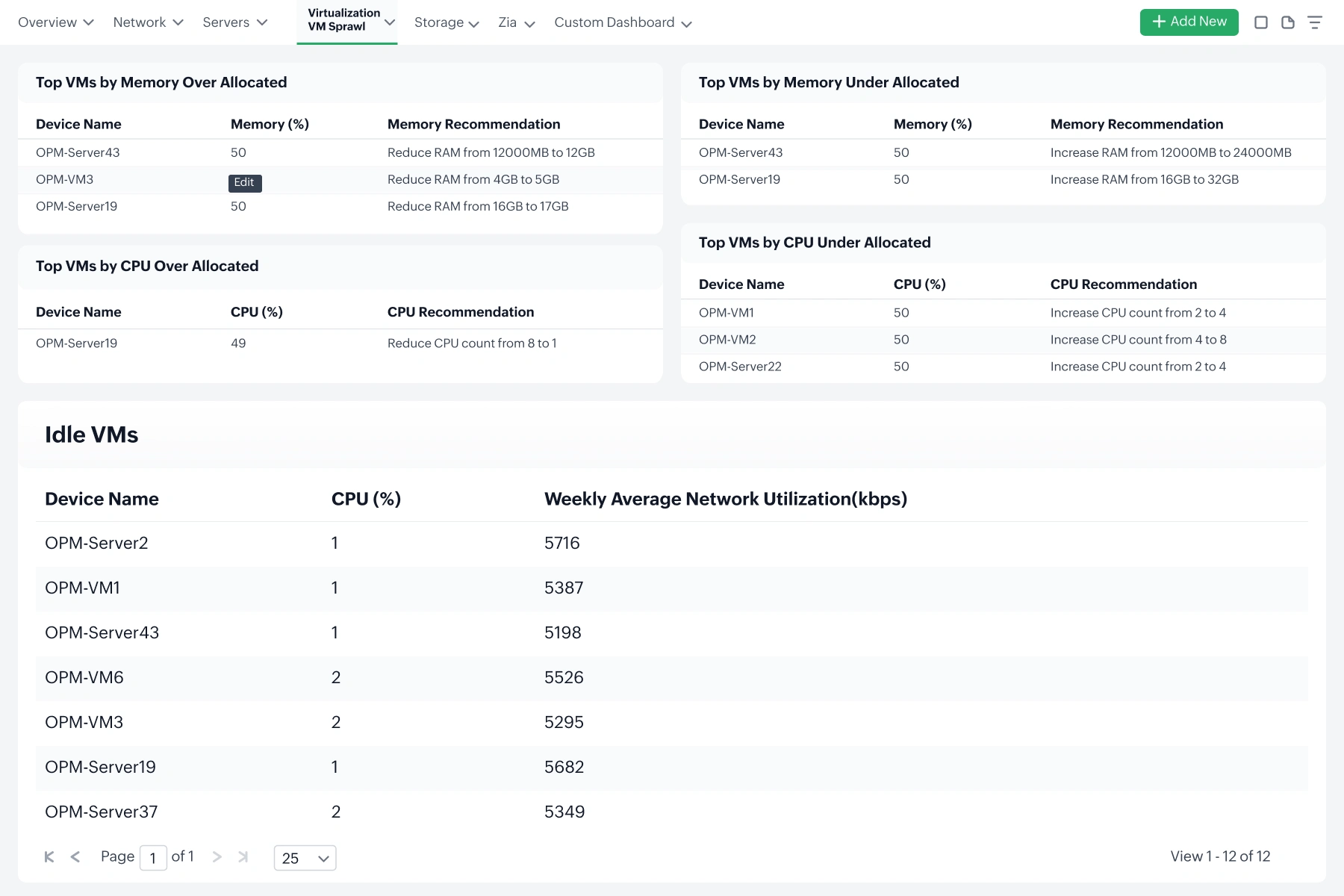Click the page icon in top right toolbar
1344x896 pixels.
click(1288, 22)
